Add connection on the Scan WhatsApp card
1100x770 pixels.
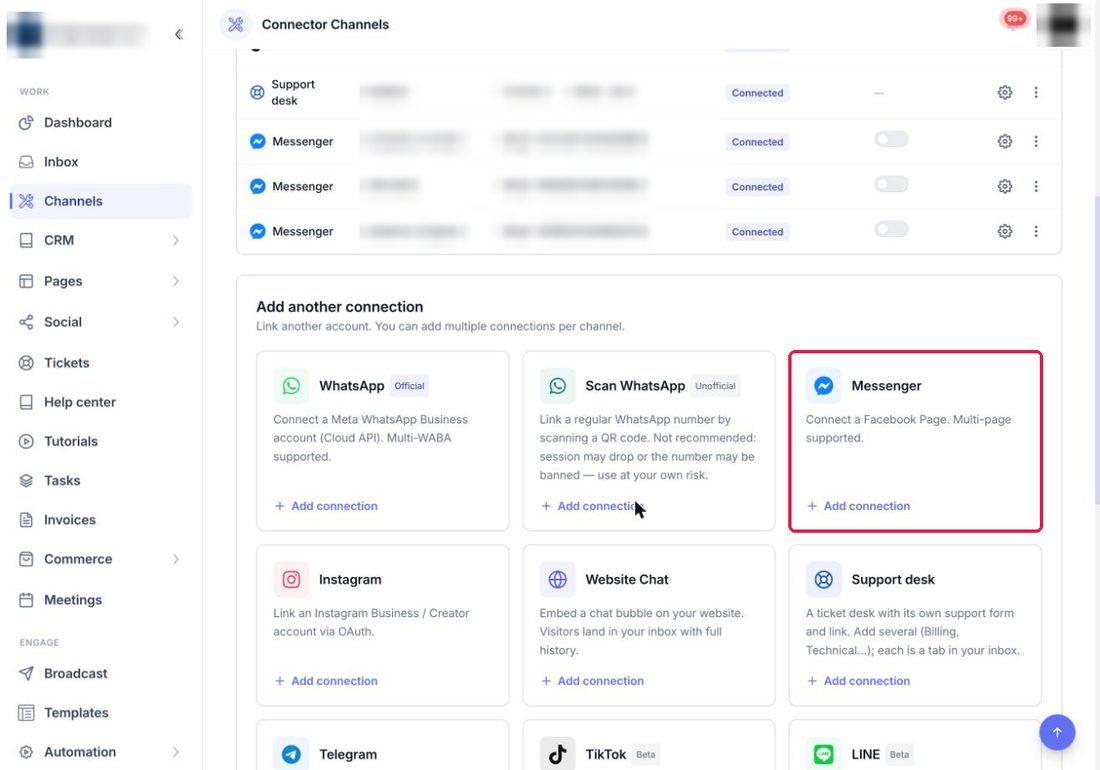coord(592,506)
